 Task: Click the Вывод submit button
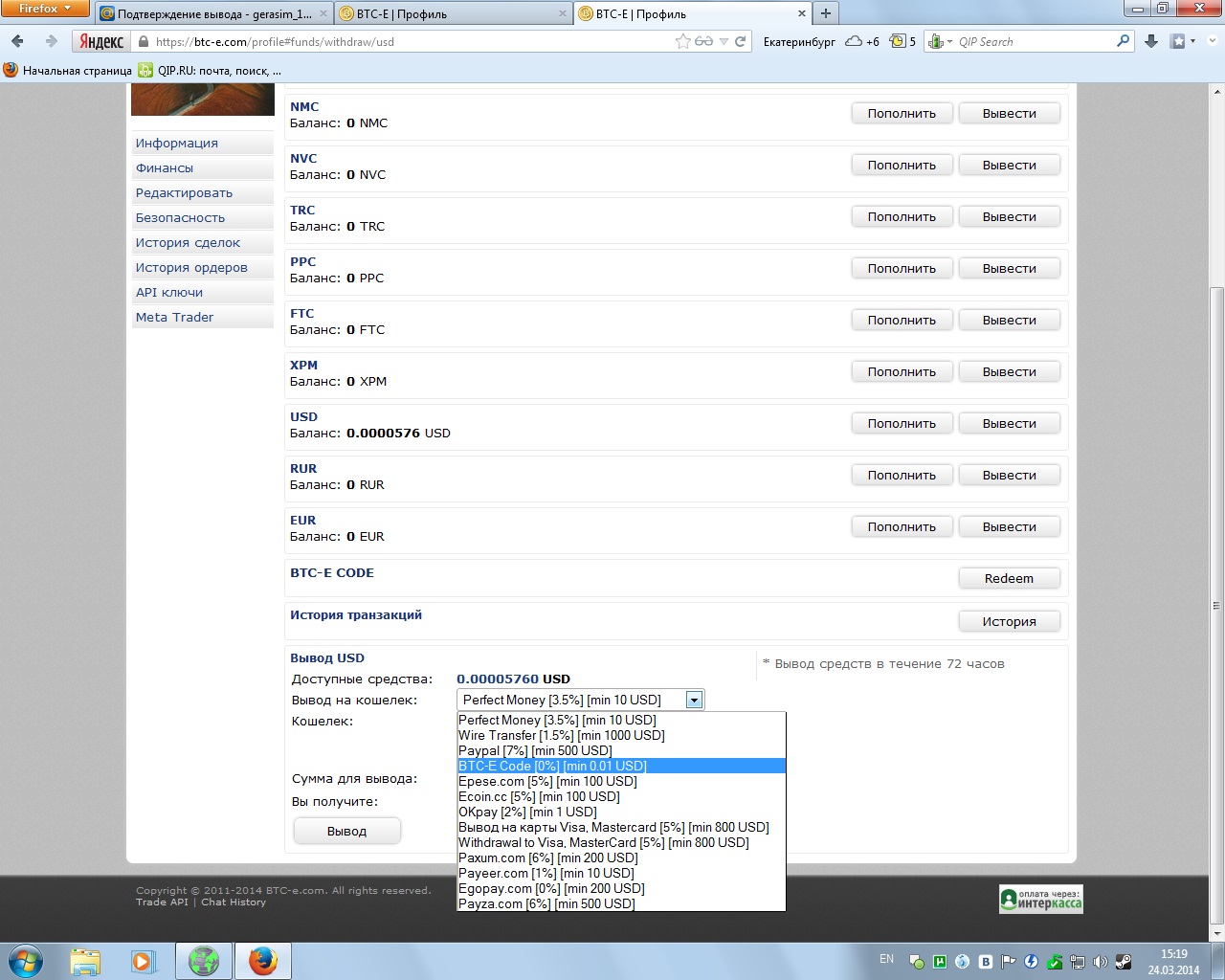coord(346,831)
